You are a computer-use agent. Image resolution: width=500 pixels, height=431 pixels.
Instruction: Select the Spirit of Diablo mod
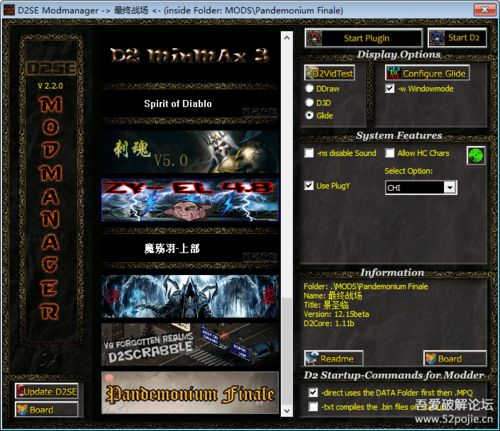coord(190,104)
